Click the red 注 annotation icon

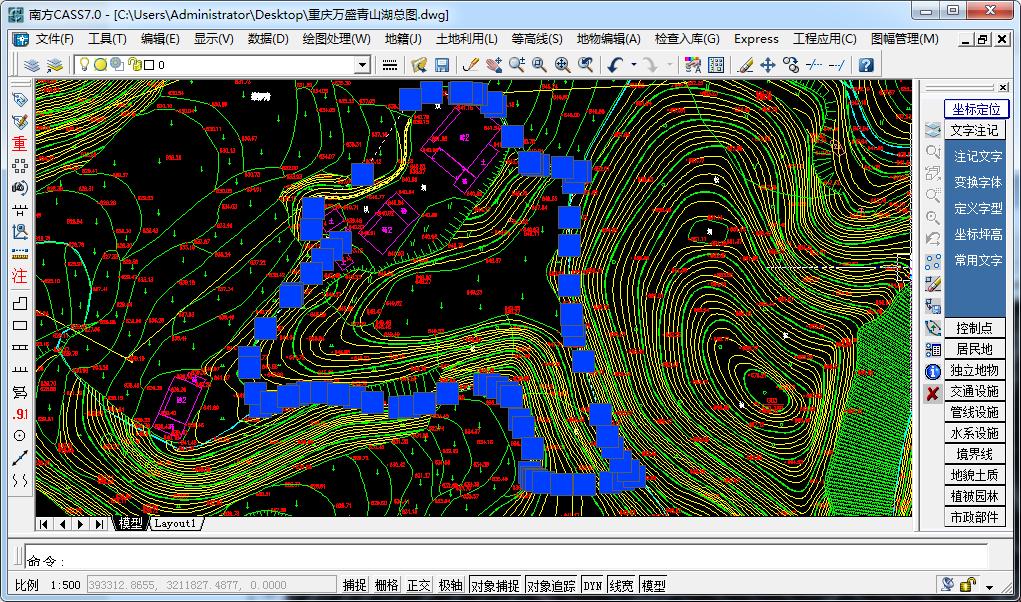[19, 276]
